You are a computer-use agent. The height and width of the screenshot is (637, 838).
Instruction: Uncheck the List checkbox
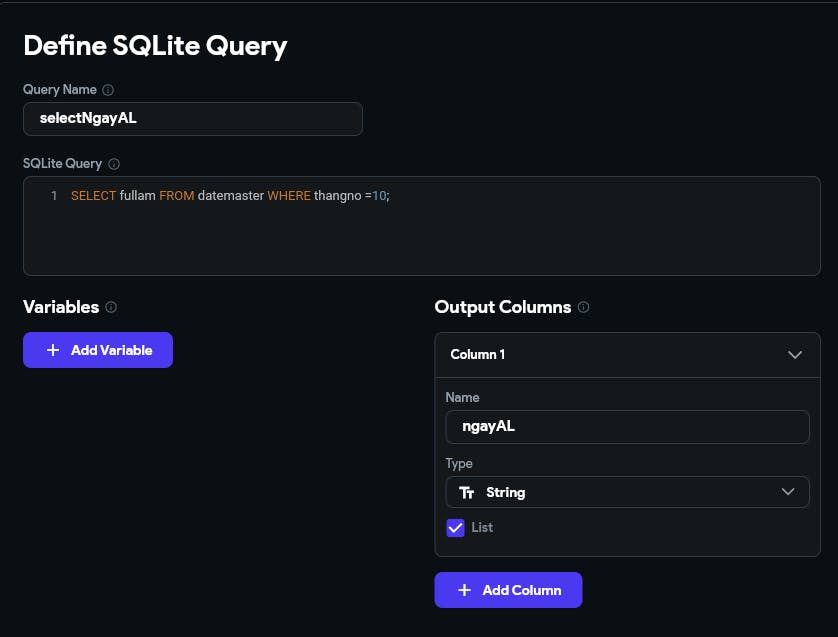(x=455, y=528)
